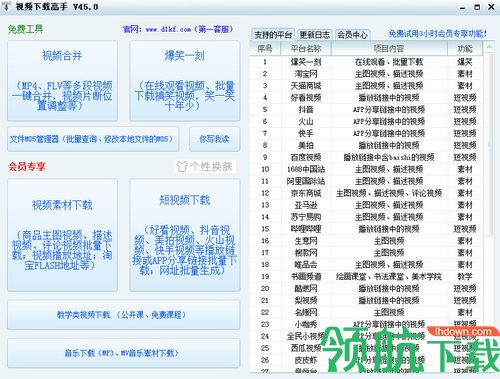Click 绘画课堂、书法课堂、美术学院 cell
The height and width of the screenshot is (379, 500).
tap(389, 277)
